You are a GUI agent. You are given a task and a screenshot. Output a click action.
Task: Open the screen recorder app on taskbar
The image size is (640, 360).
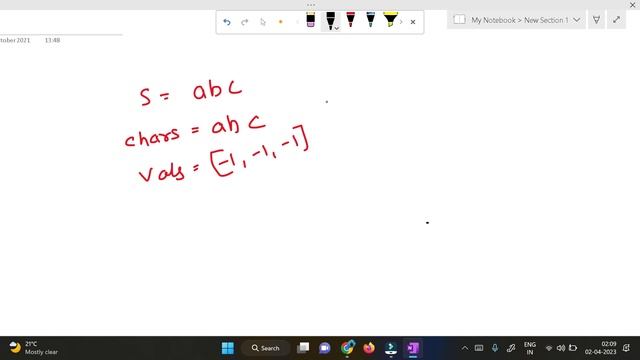[x=391, y=348]
